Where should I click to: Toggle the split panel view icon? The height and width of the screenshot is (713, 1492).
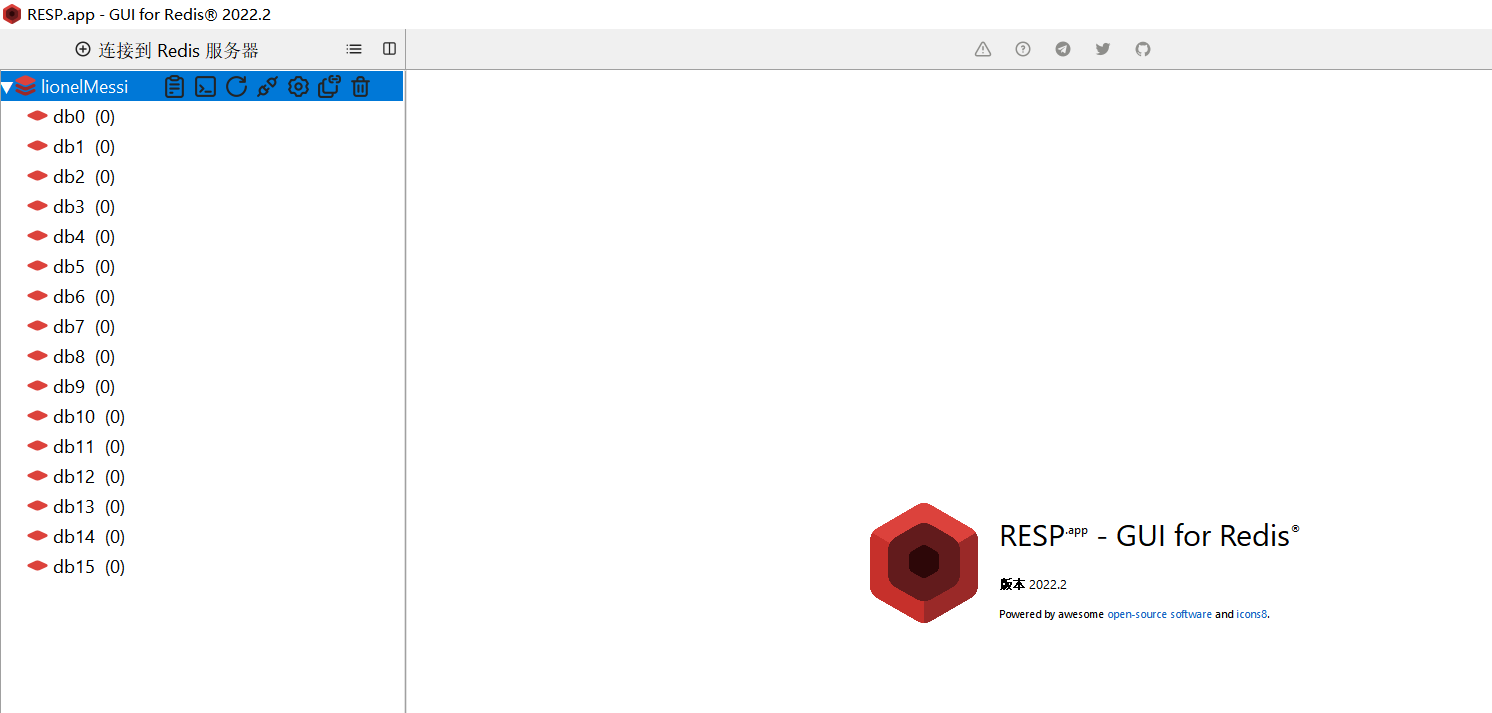pyautogui.click(x=390, y=49)
